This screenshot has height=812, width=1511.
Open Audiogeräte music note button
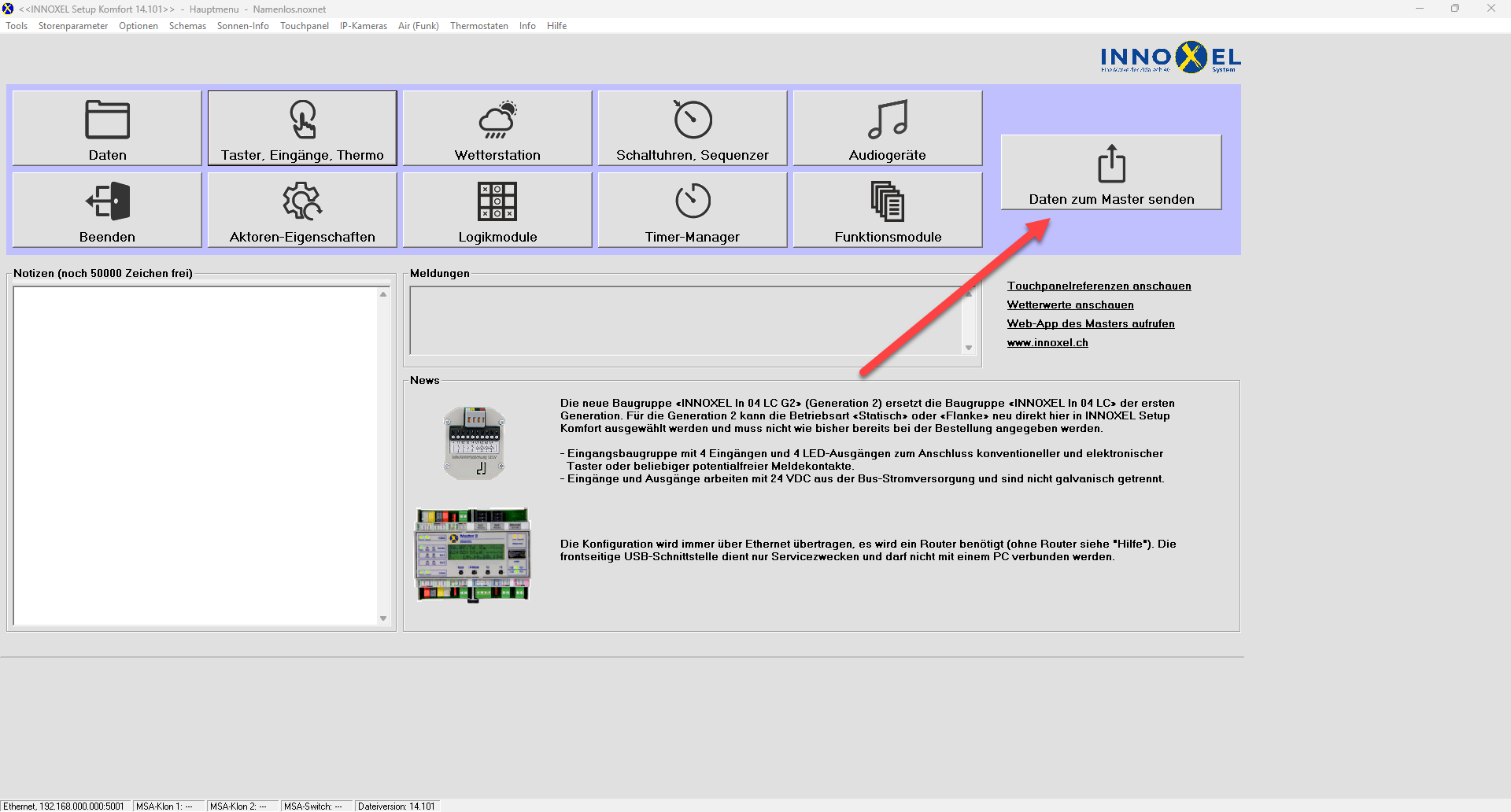888,128
